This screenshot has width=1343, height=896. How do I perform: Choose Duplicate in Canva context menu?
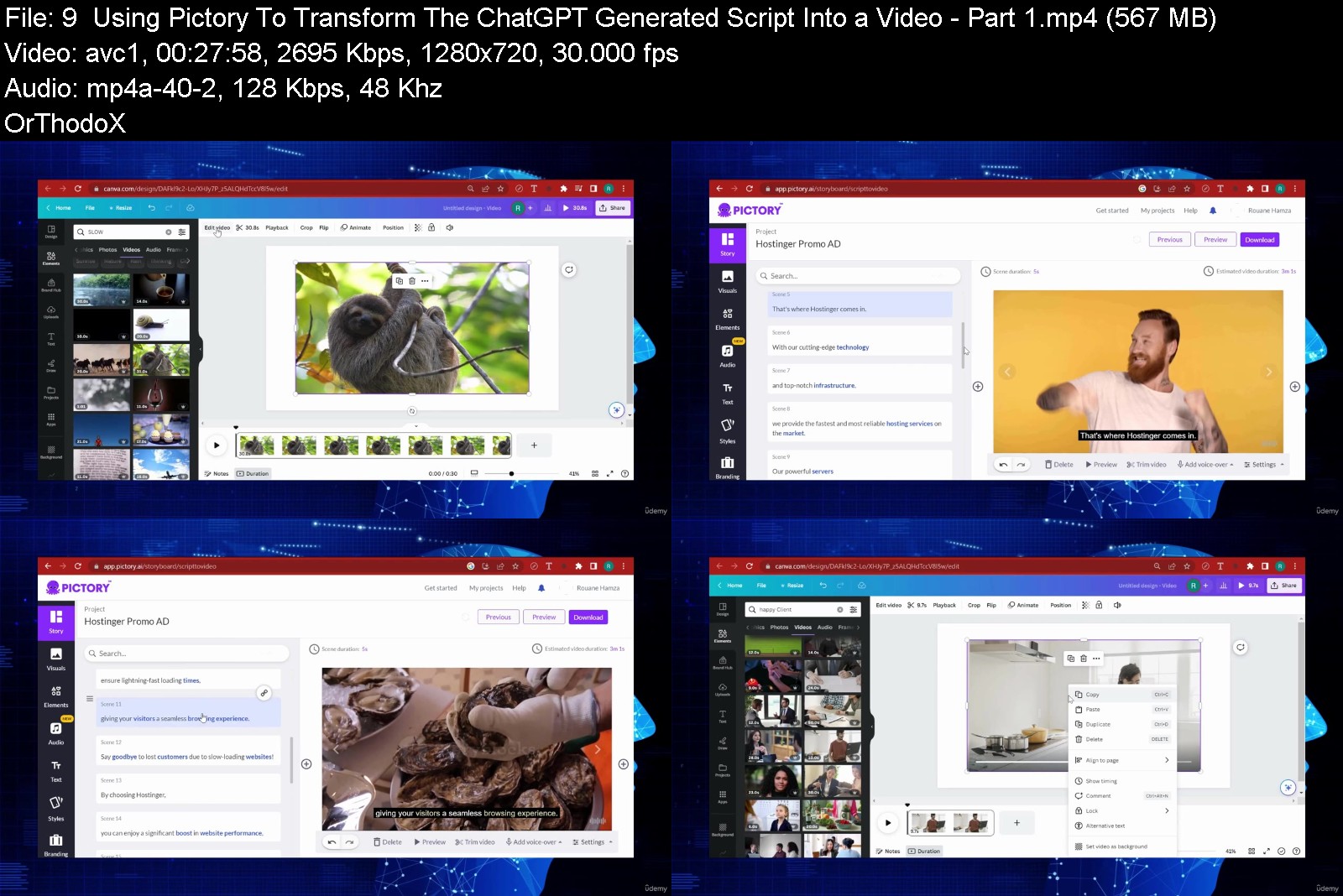pyautogui.click(x=1122, y=724)
